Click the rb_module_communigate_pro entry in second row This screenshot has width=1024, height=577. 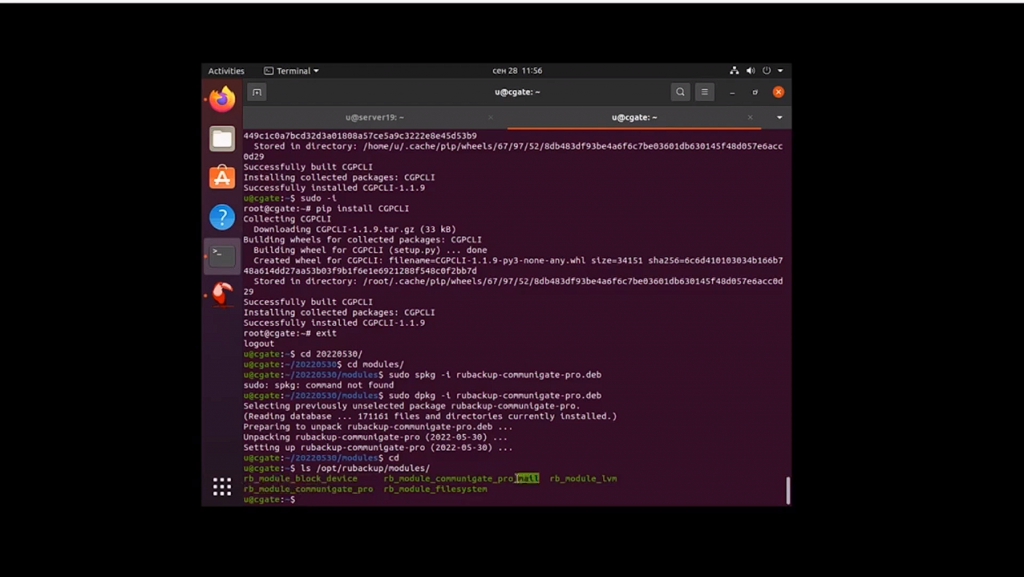coord(308,489)
